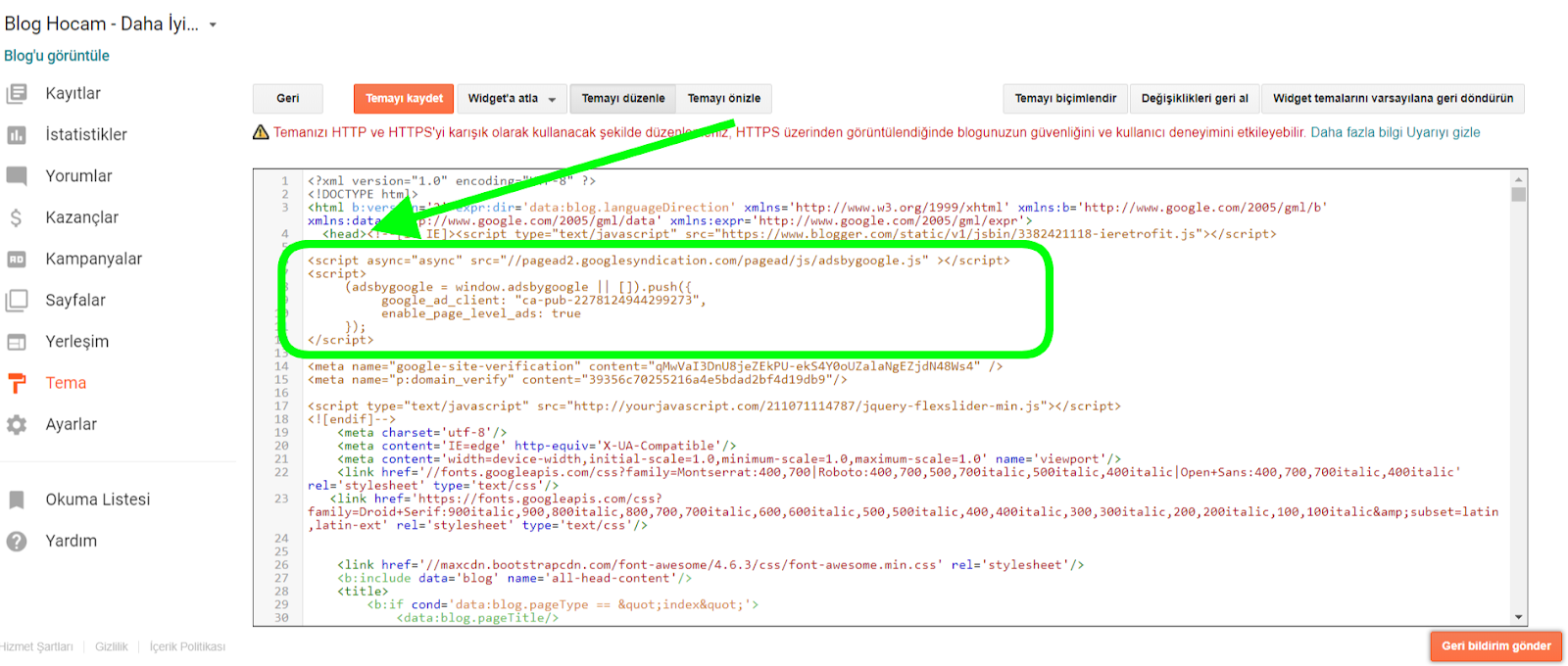1568x666 pixels.
Task: Click the p:domain_verify meta line
Action: (x=577, y=379)
